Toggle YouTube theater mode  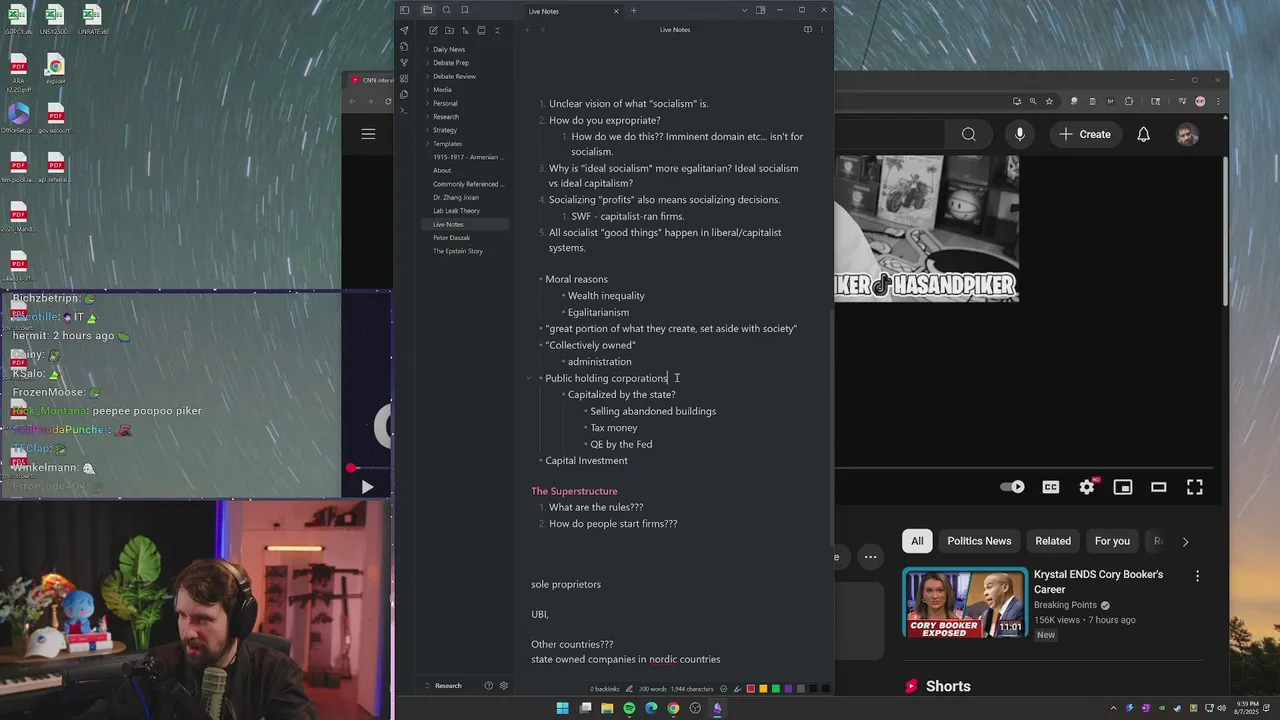point(1159,487)
